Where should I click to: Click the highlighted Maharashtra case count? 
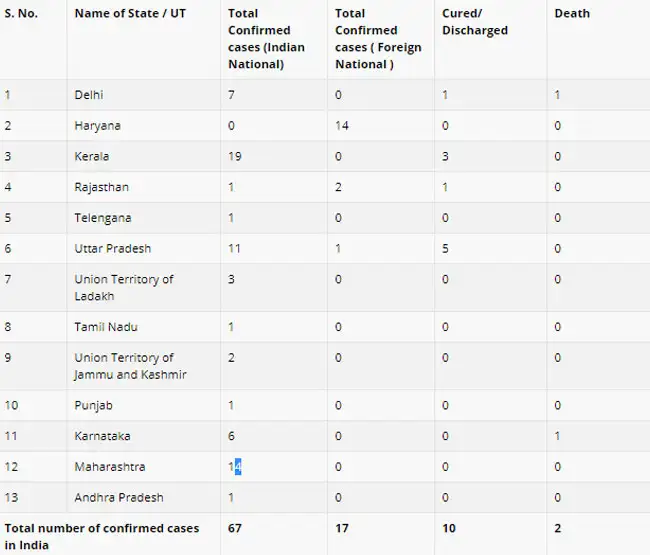(235, 467)
